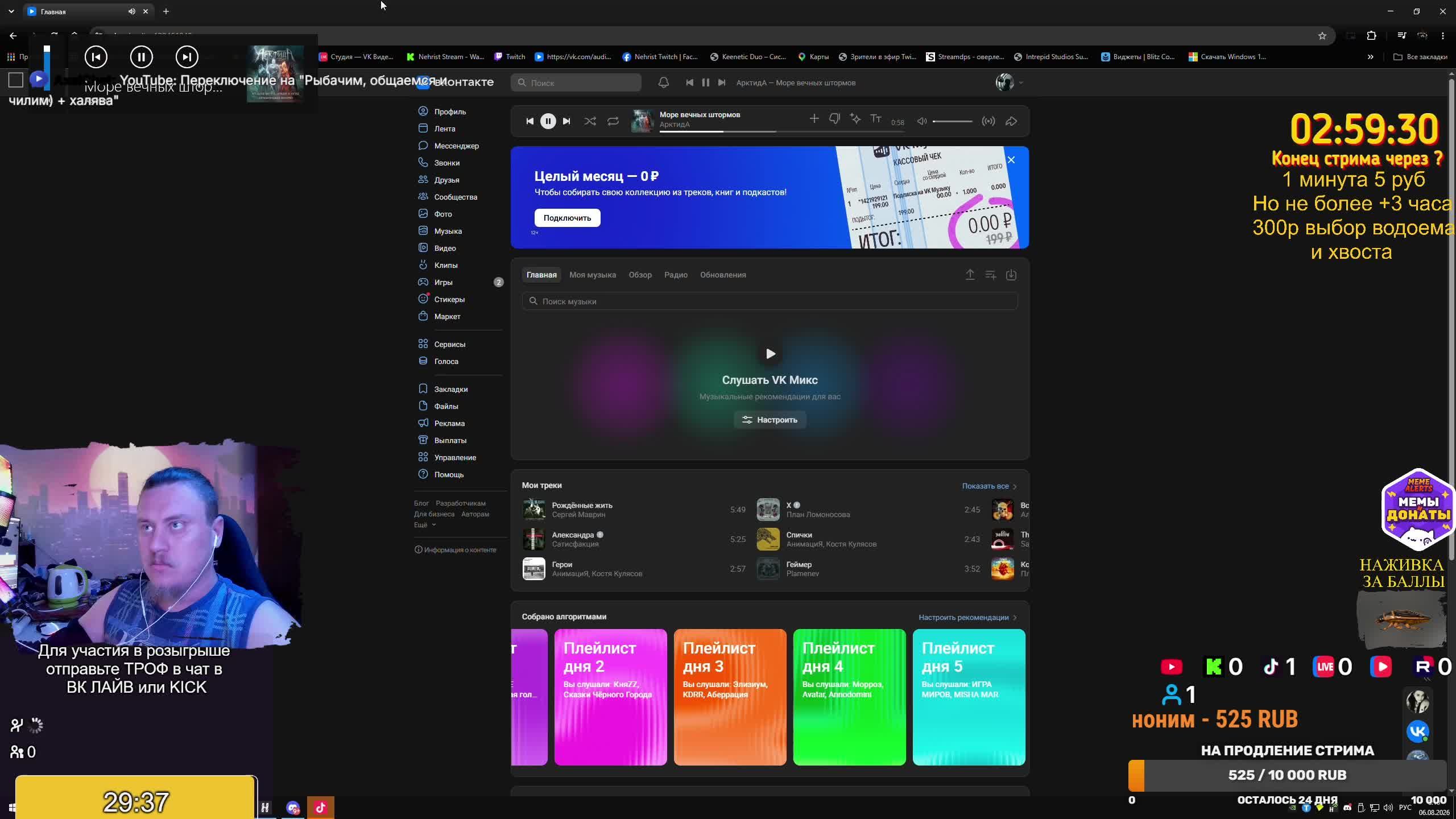The height and width of the screenshot is (819, 1456).
Task: Click Настроить under VK Микс
Action: (770, 420)
